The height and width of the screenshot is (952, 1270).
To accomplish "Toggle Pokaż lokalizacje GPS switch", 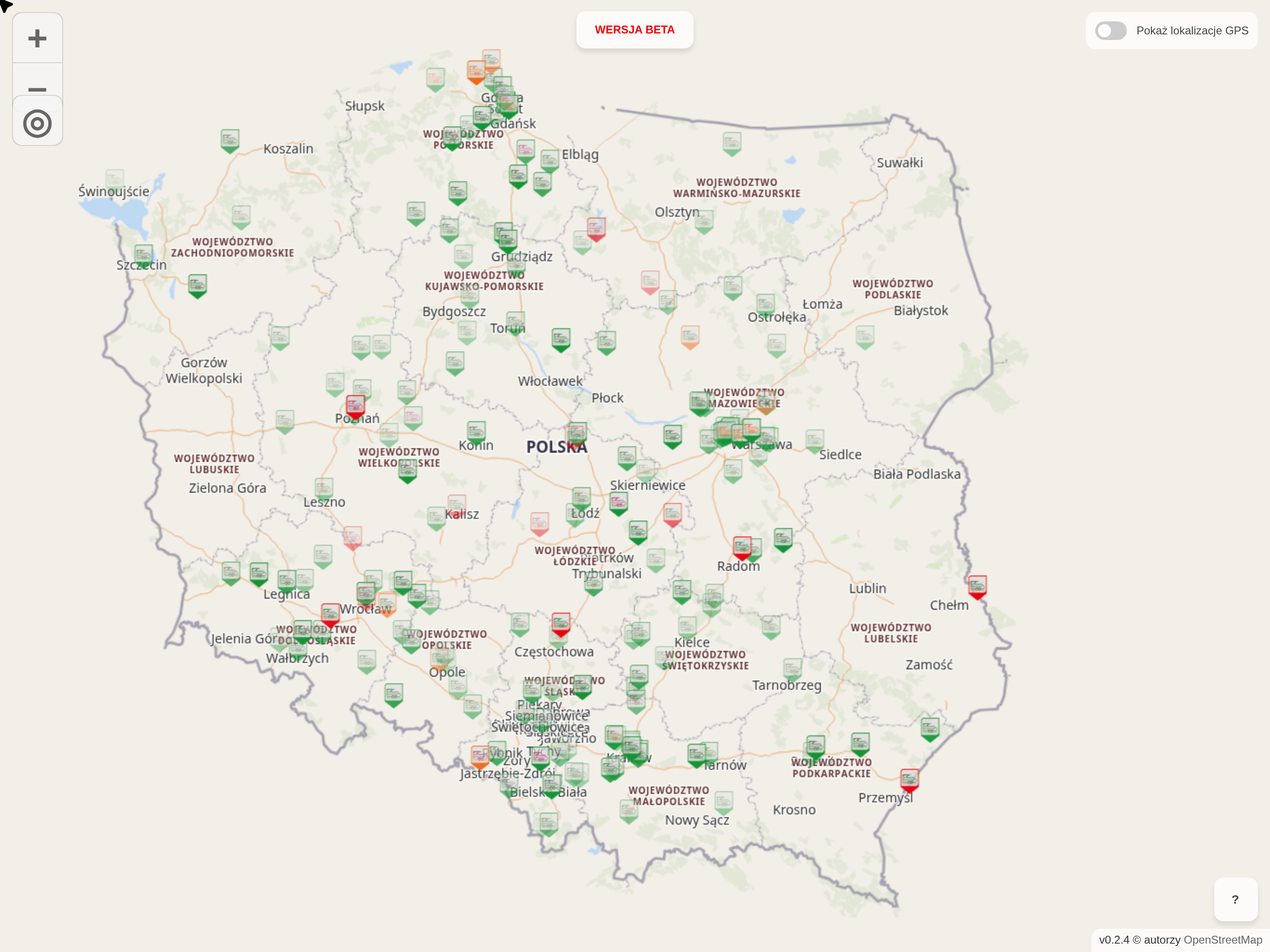I will pos(1111,30).
